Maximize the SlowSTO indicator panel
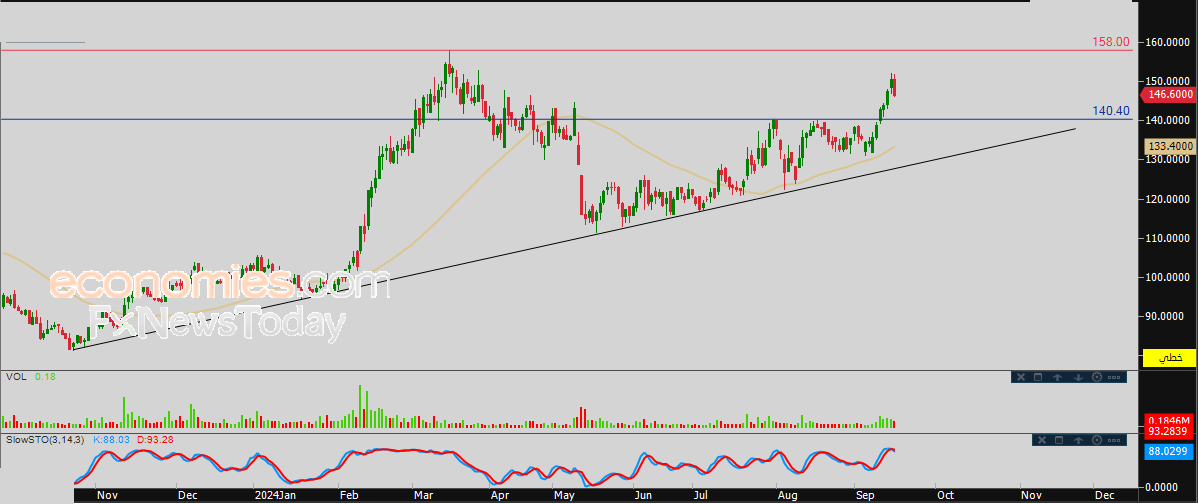The width and height of the screenshot is (1198, 504). (x=1059, y=440)
